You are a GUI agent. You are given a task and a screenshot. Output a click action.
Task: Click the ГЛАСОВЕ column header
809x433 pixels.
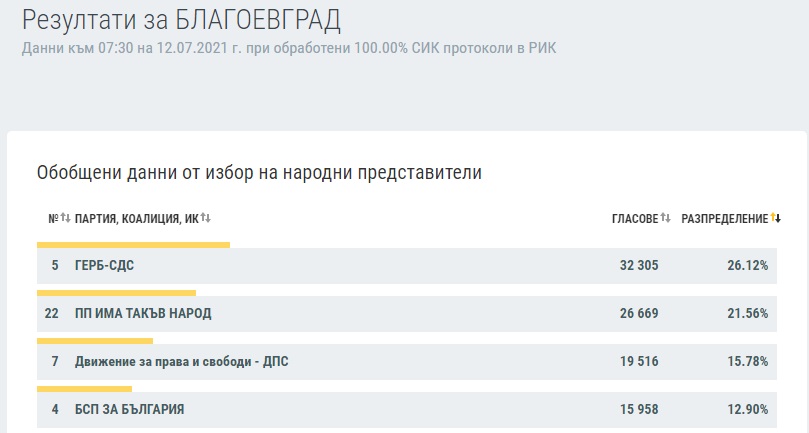(x=635, y=219)
